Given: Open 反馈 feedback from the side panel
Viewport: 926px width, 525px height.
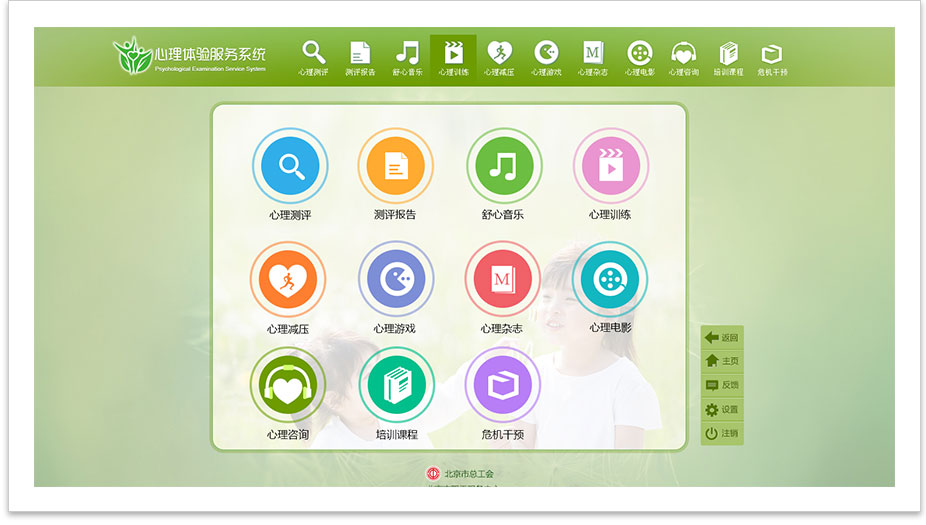Looking at the screenshot, I should [x=721, y=385].
